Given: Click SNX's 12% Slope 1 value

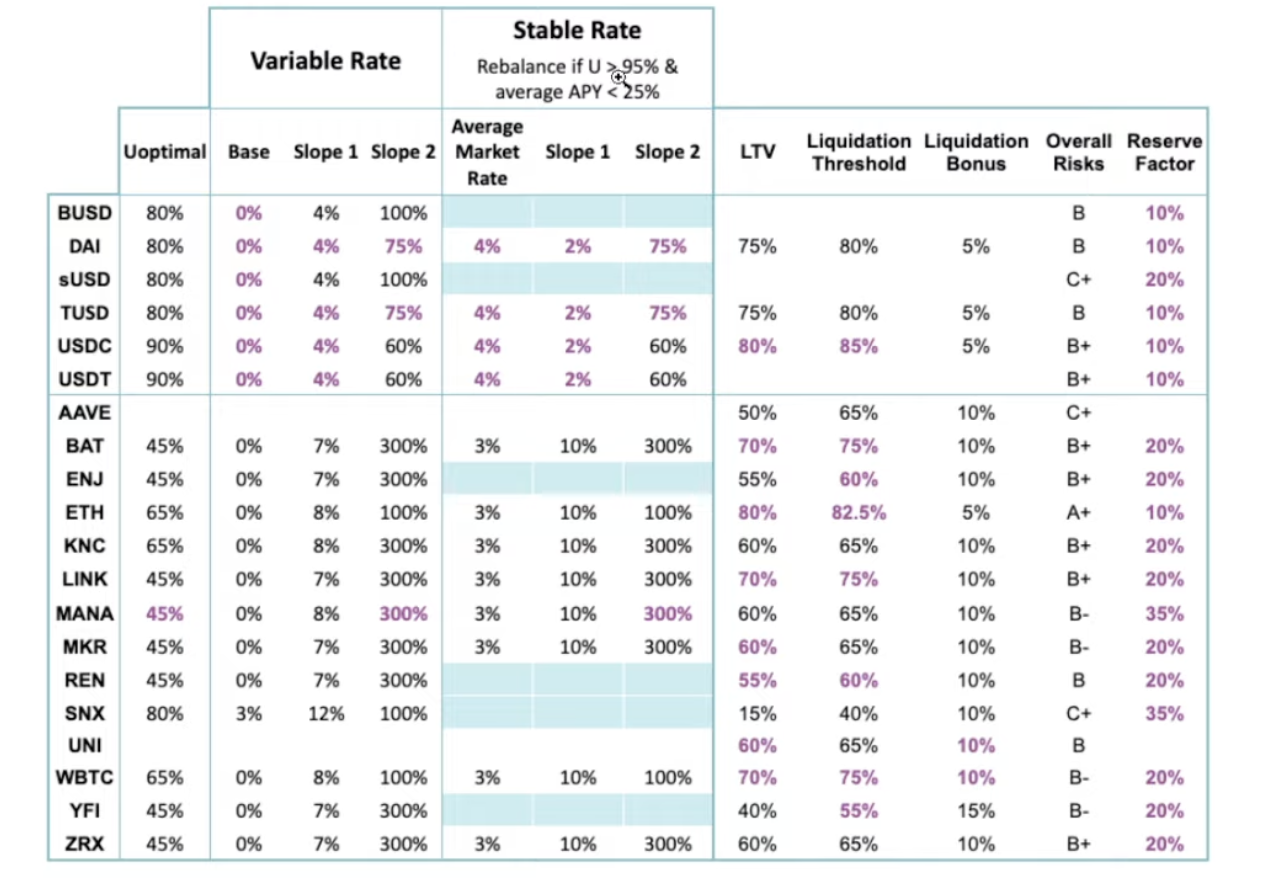Looking at the screenshot, I should (x=324, y=714).
